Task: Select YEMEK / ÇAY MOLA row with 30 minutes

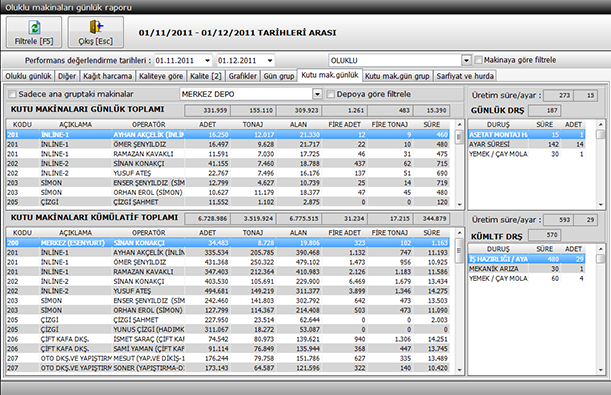Action: point(527,154)
